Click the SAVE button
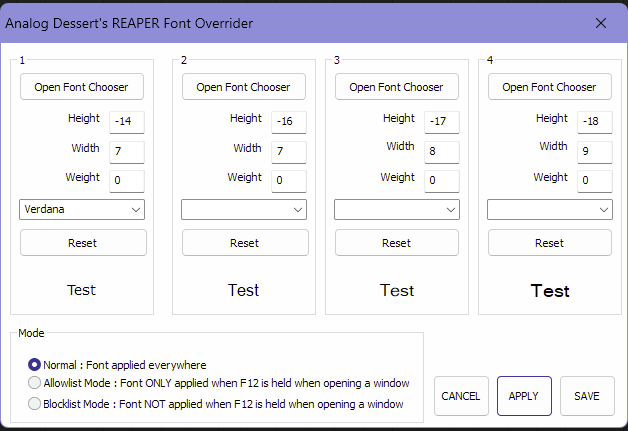This screenshot has height=431, width=628. (587, 396)
